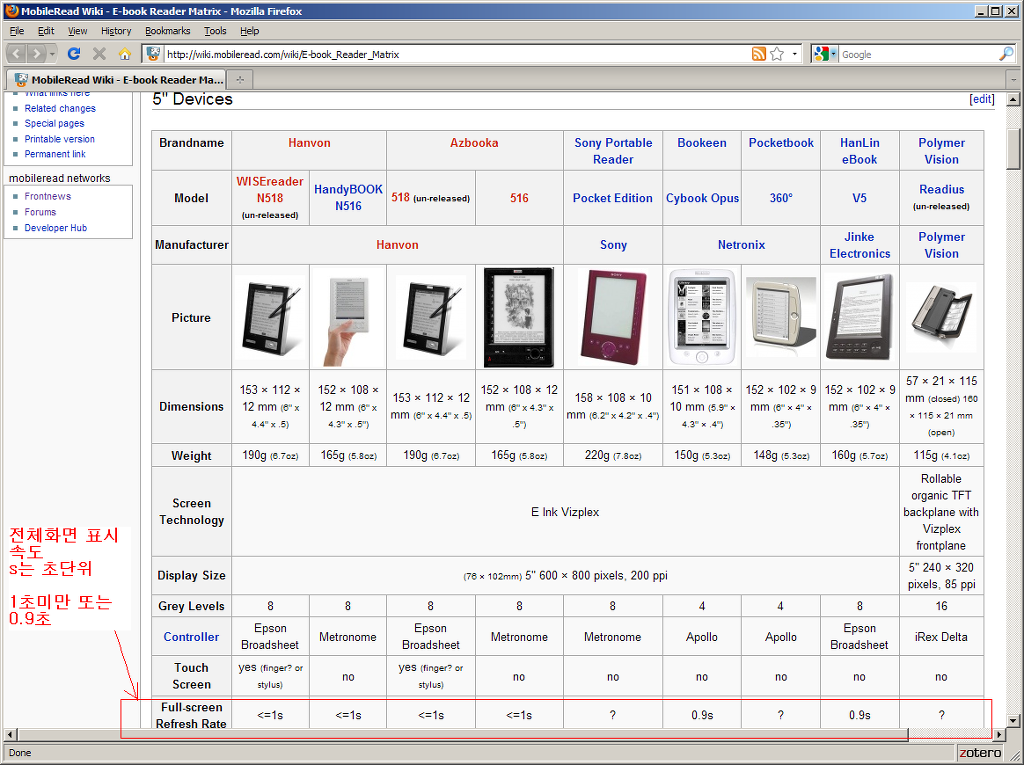1024x765 pixels.
Task: Open the Google search engine selector dropdown
Action: (x=825, y=54)
